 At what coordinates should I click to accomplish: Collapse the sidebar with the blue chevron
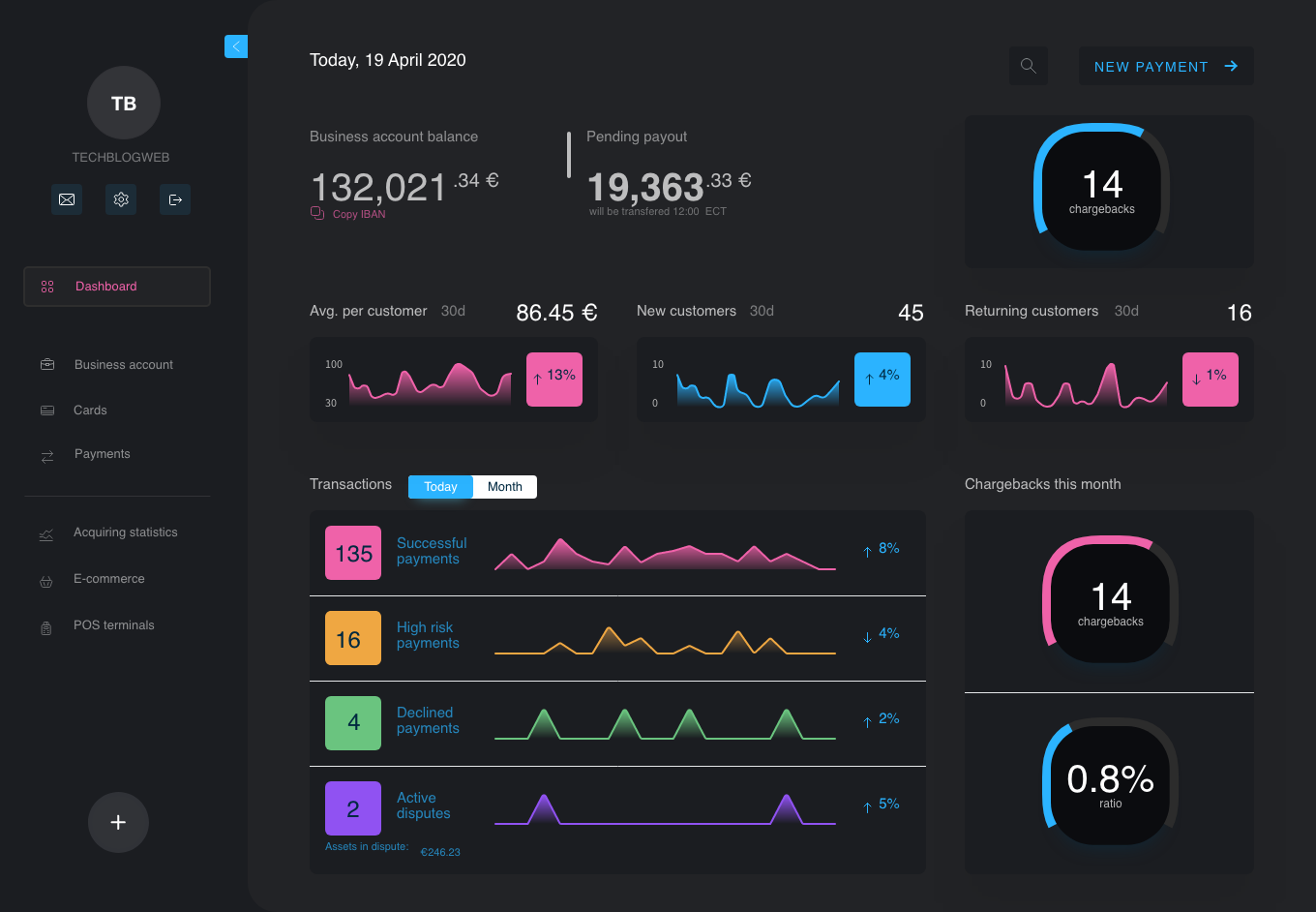pos(236,46)
